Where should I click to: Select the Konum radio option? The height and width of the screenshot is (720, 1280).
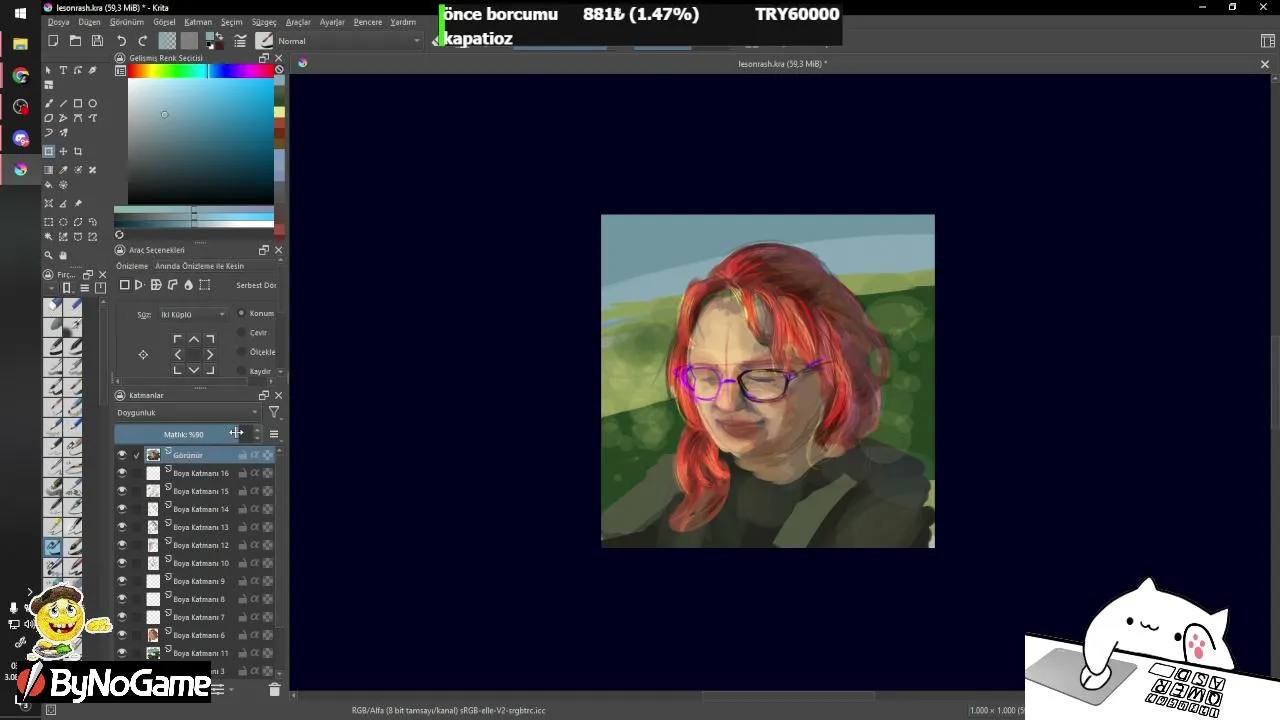(x=241, y=313)
